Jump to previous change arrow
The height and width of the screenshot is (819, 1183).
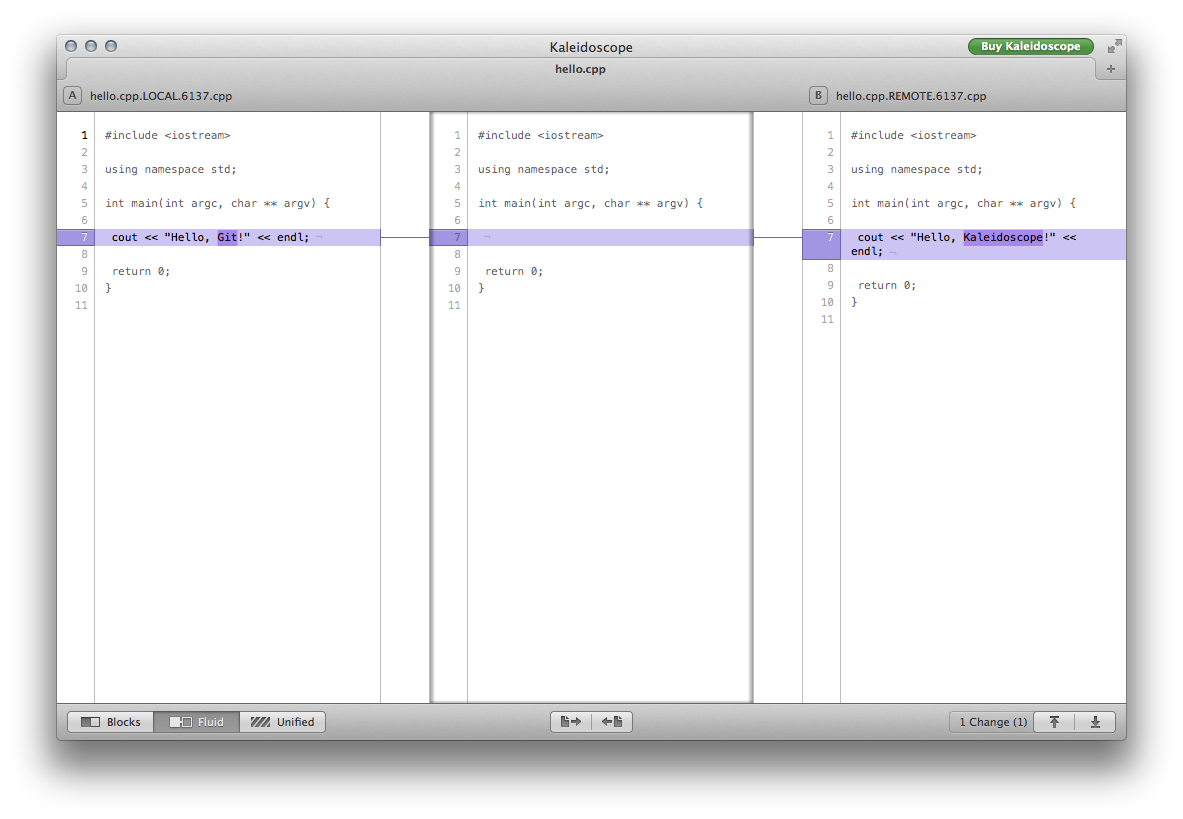click(1054, 722)
